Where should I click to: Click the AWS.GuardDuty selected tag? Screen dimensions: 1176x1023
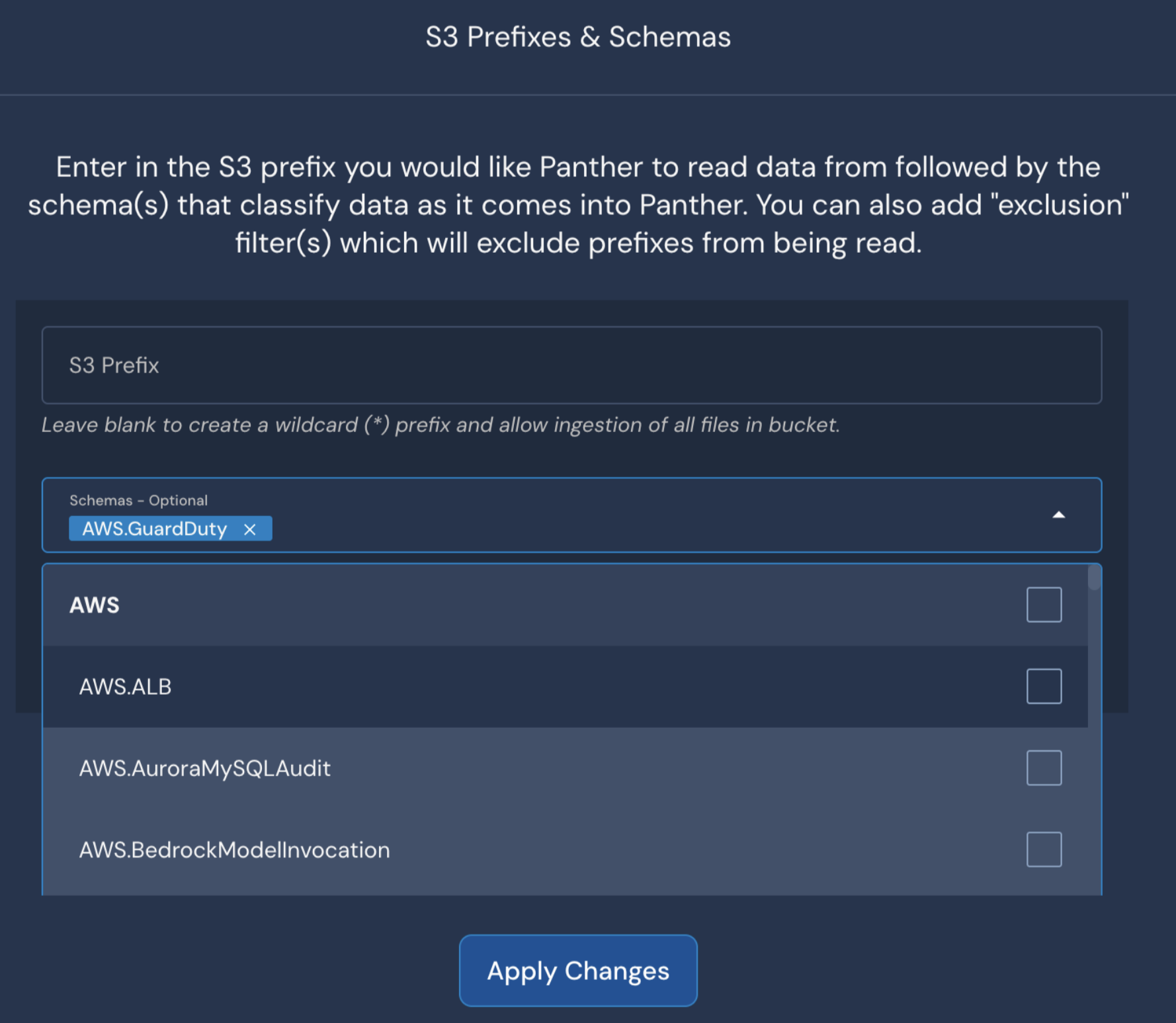point(154,529)
